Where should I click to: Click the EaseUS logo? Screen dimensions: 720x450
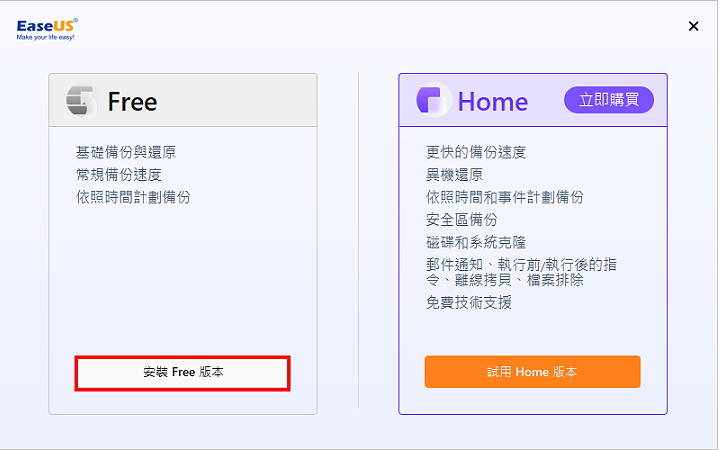[47, 29]
